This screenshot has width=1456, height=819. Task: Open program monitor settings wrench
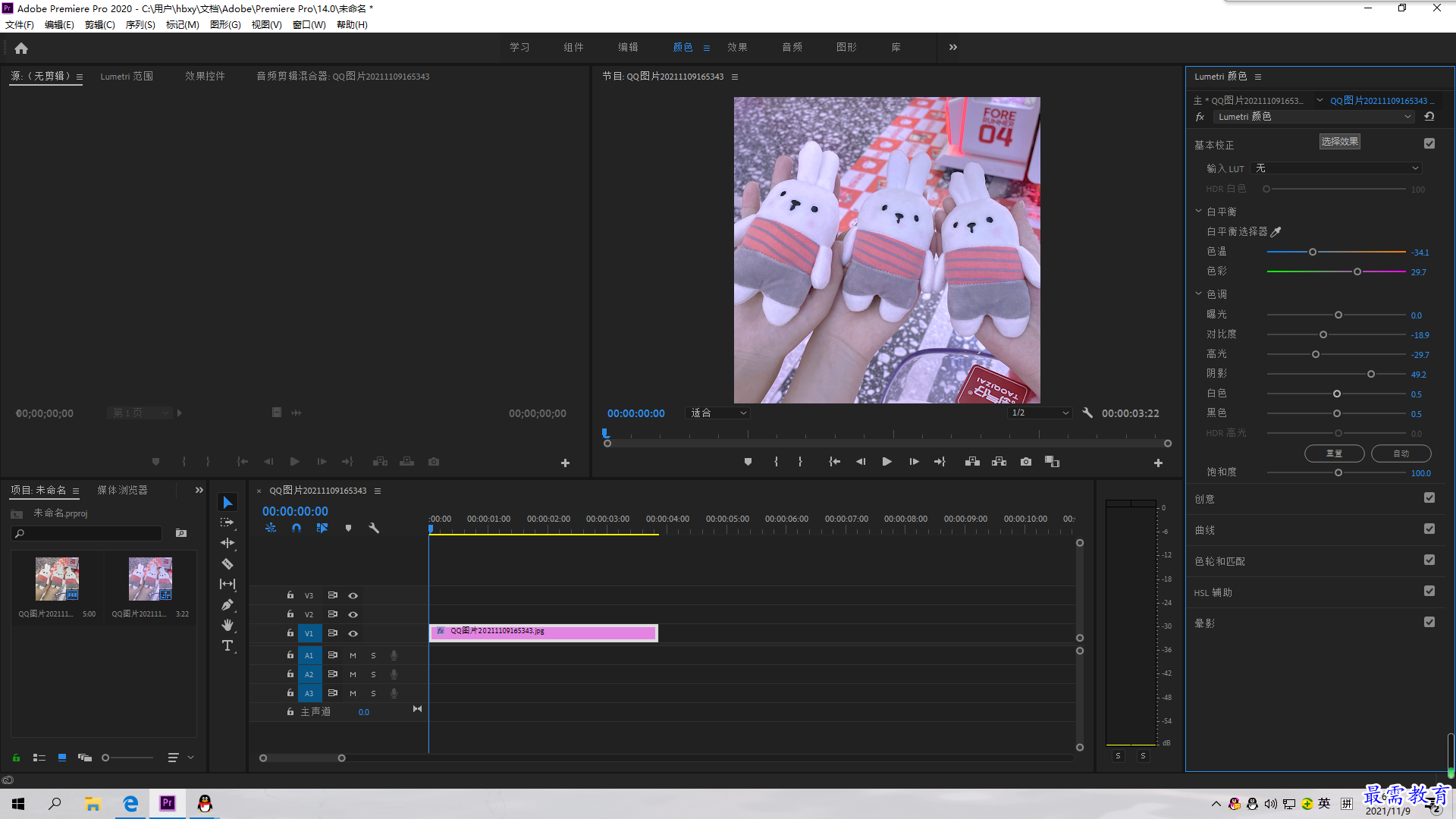click(x=1087, y=413)
